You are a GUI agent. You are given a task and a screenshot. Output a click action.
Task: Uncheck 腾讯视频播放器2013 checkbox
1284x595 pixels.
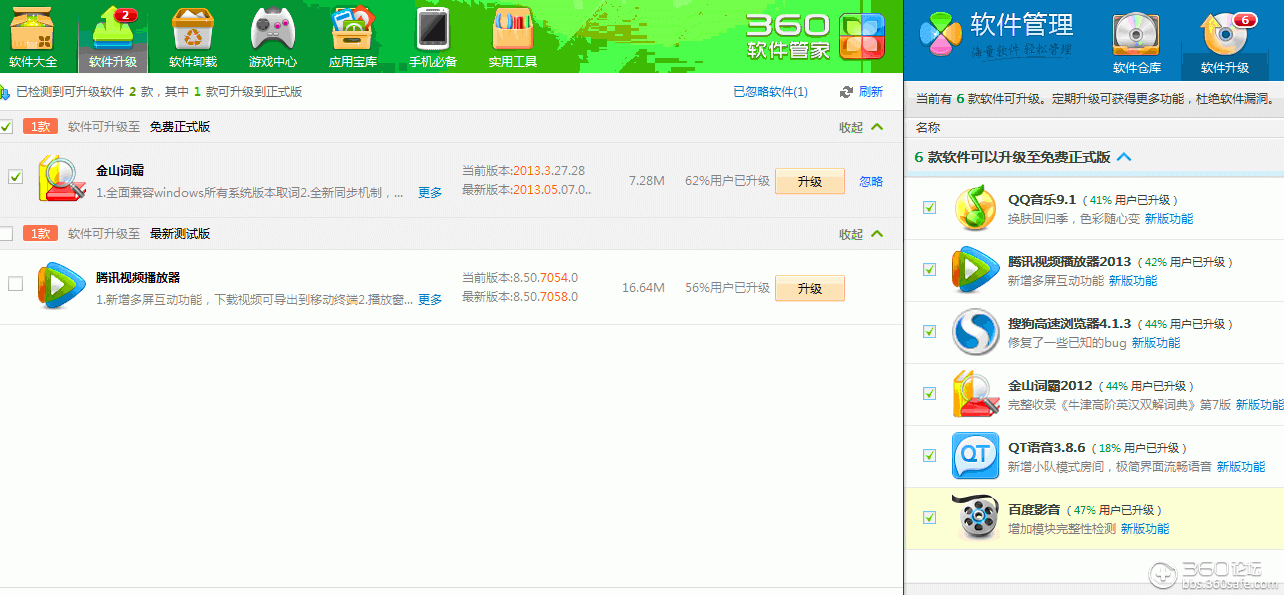pyautogui.click(x=930, y=270)
